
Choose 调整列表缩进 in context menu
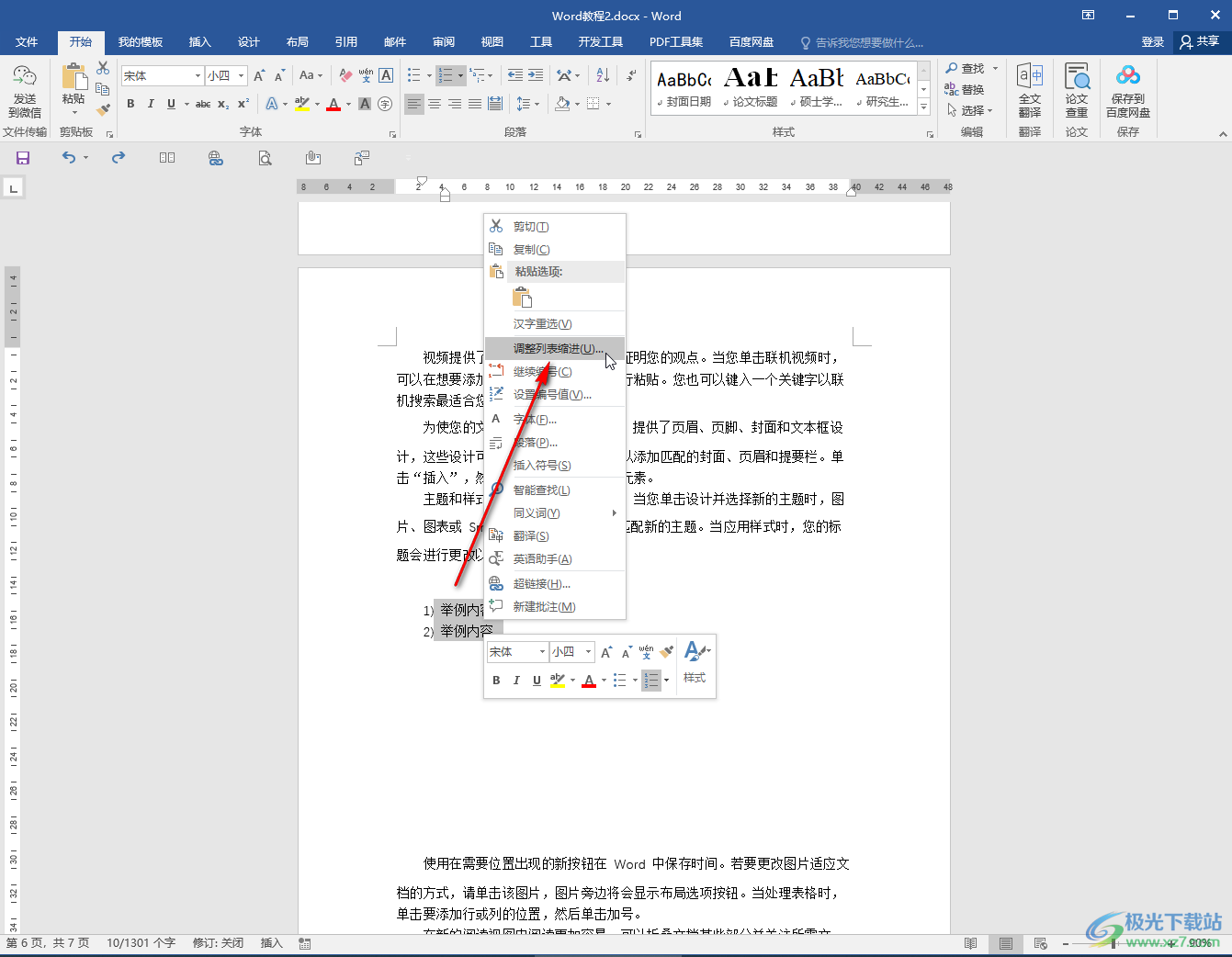[x=555, y=349]
